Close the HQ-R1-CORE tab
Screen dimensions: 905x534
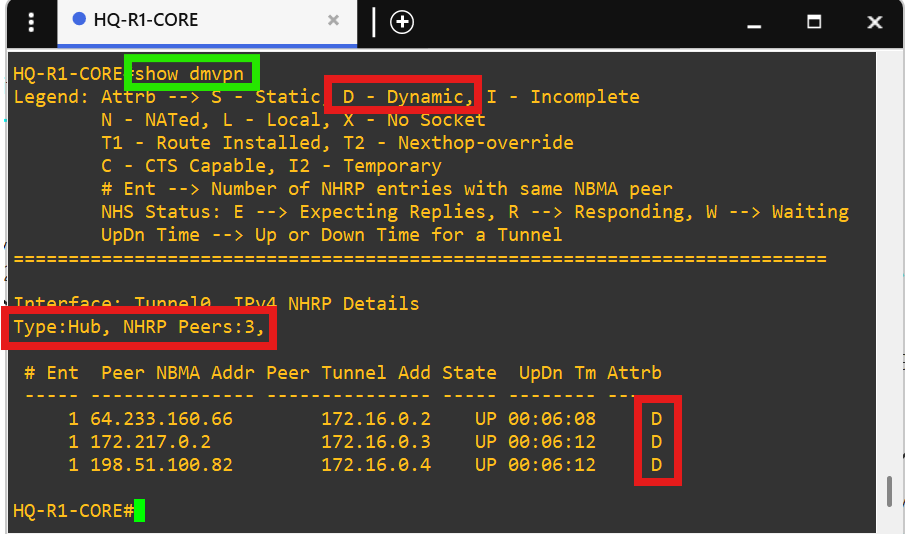(x=334, y=21)
